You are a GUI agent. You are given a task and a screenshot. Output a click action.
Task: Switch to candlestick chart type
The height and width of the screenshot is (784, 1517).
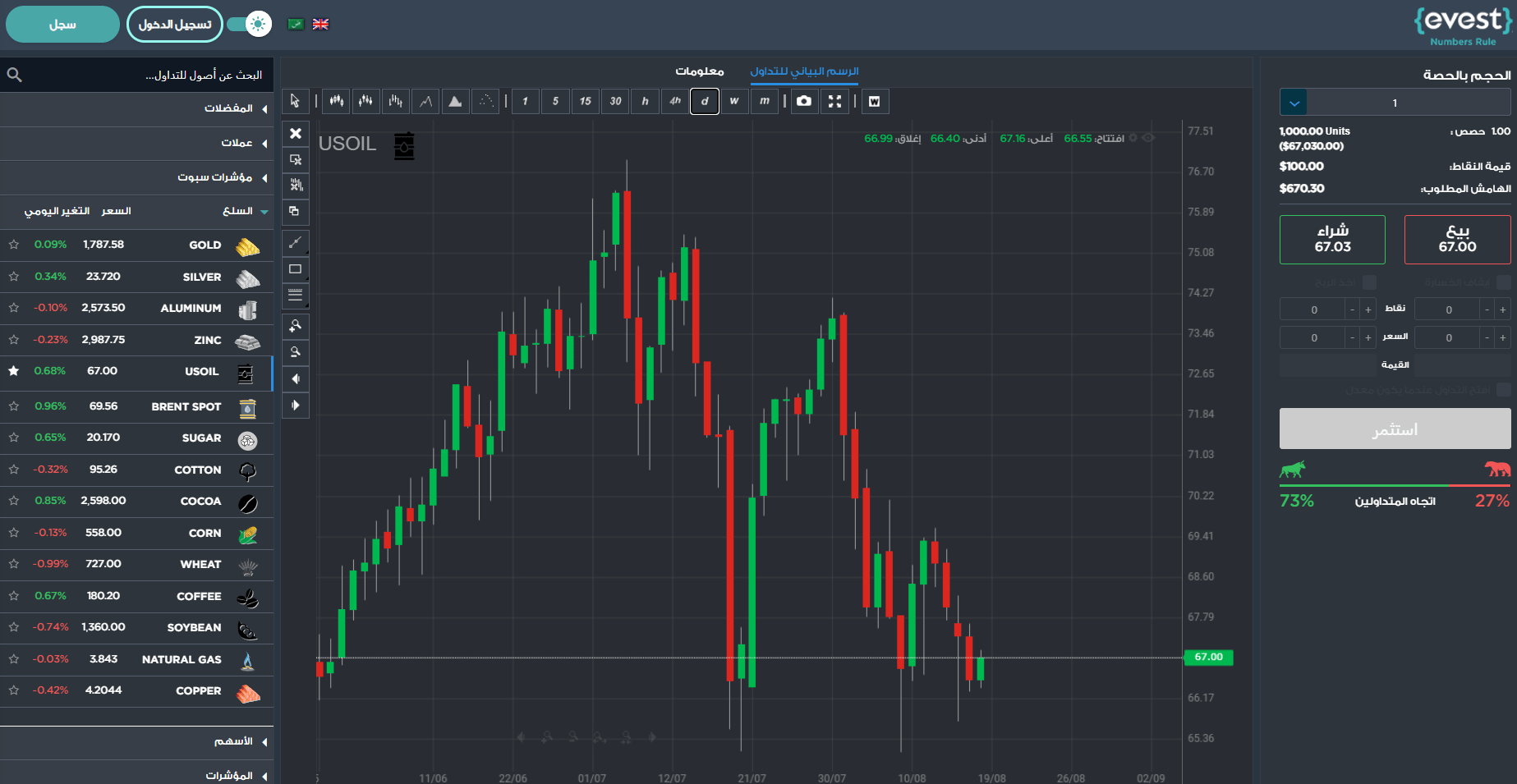click(336, 101)
